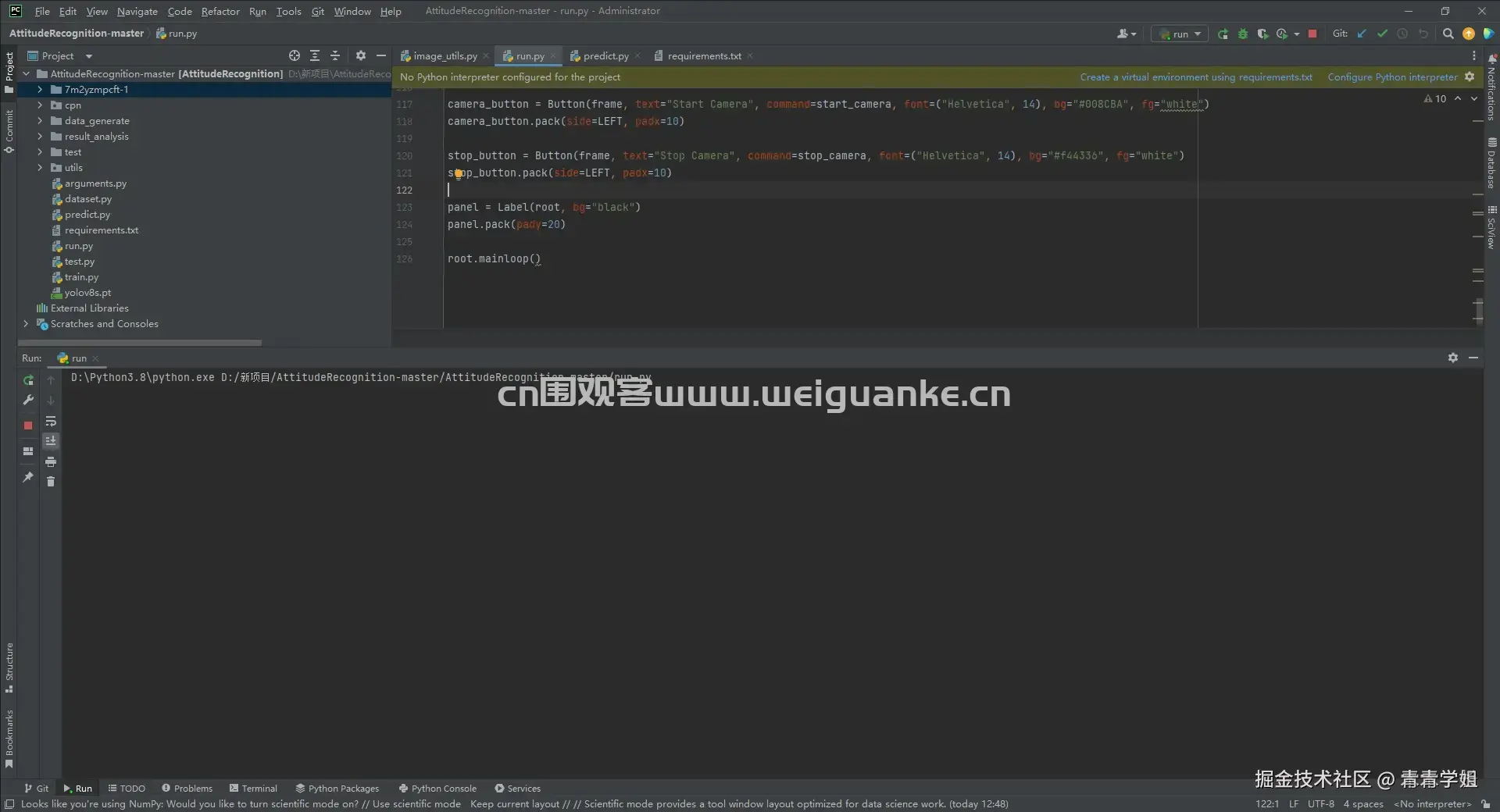Click 'Create a virtual environment using requirements.txt' link

[1196, 77]
